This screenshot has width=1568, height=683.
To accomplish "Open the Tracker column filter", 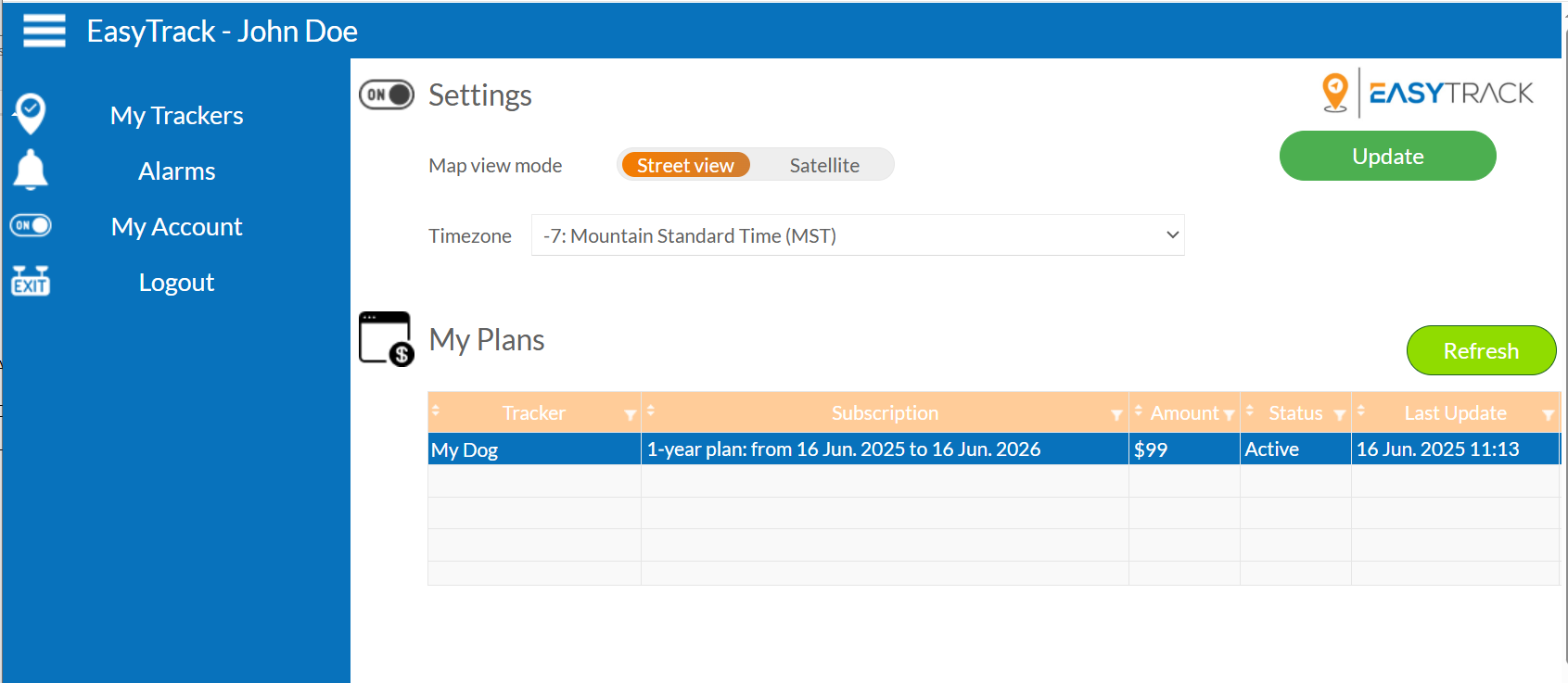I will pyautogui.click(x=631, y=415).
